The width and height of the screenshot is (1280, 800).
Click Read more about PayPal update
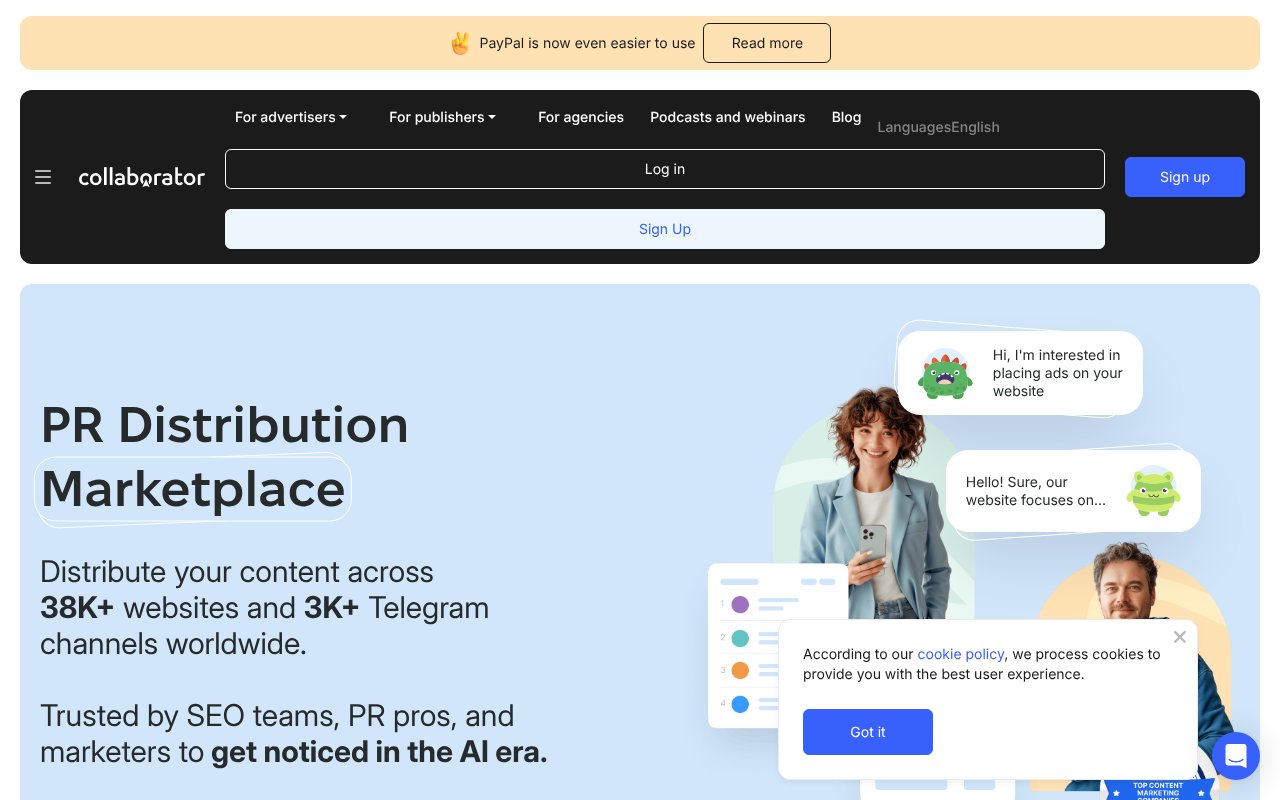click(767, 43)
